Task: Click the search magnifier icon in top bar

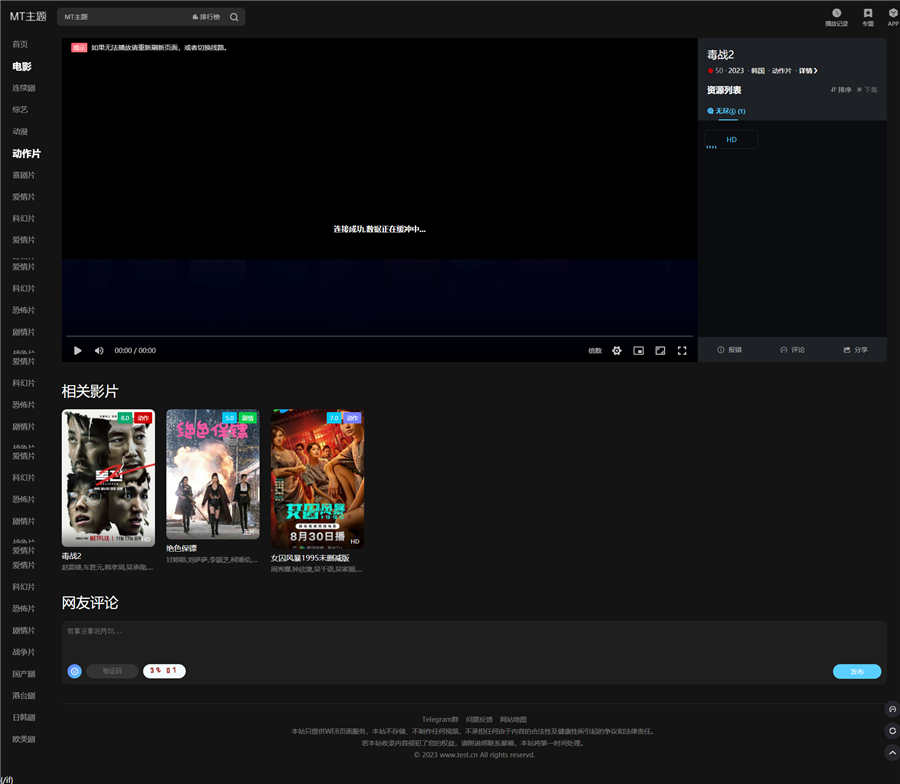Action: [x=234, y=17]
